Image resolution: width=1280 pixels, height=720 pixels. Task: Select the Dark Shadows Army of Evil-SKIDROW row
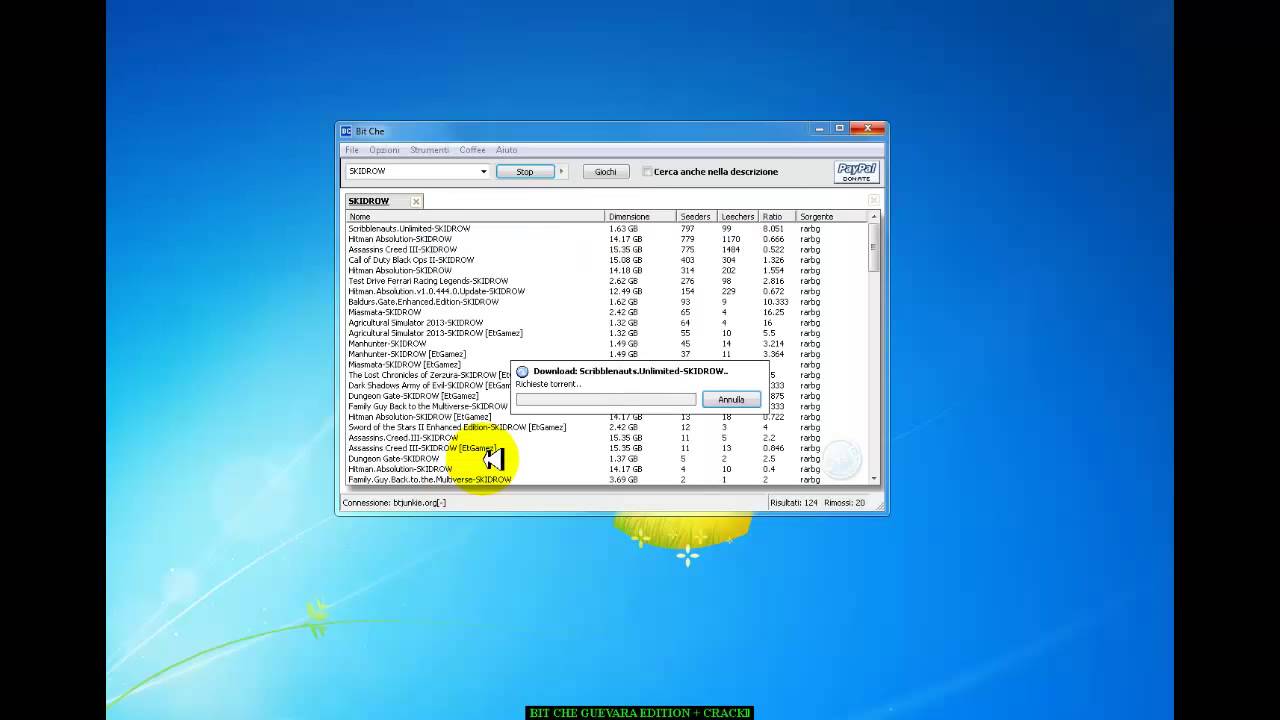pyautogui.click(x=428, y=385)
